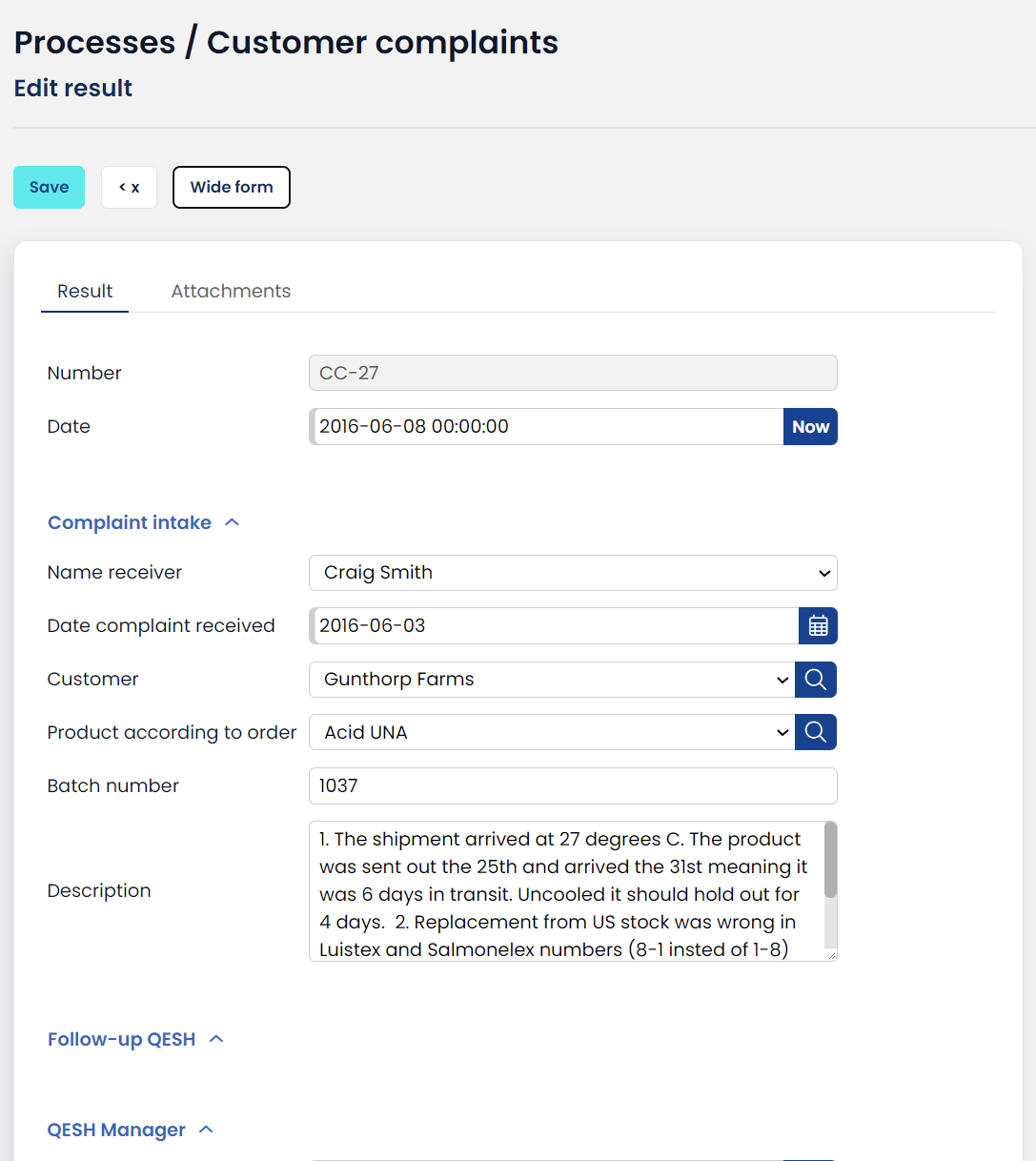The width and height of the screenshot is (1036, 1161).
Task: Click the Date field showing 2016-06-08
Action: pyautogui.click(x=546, y=427)
